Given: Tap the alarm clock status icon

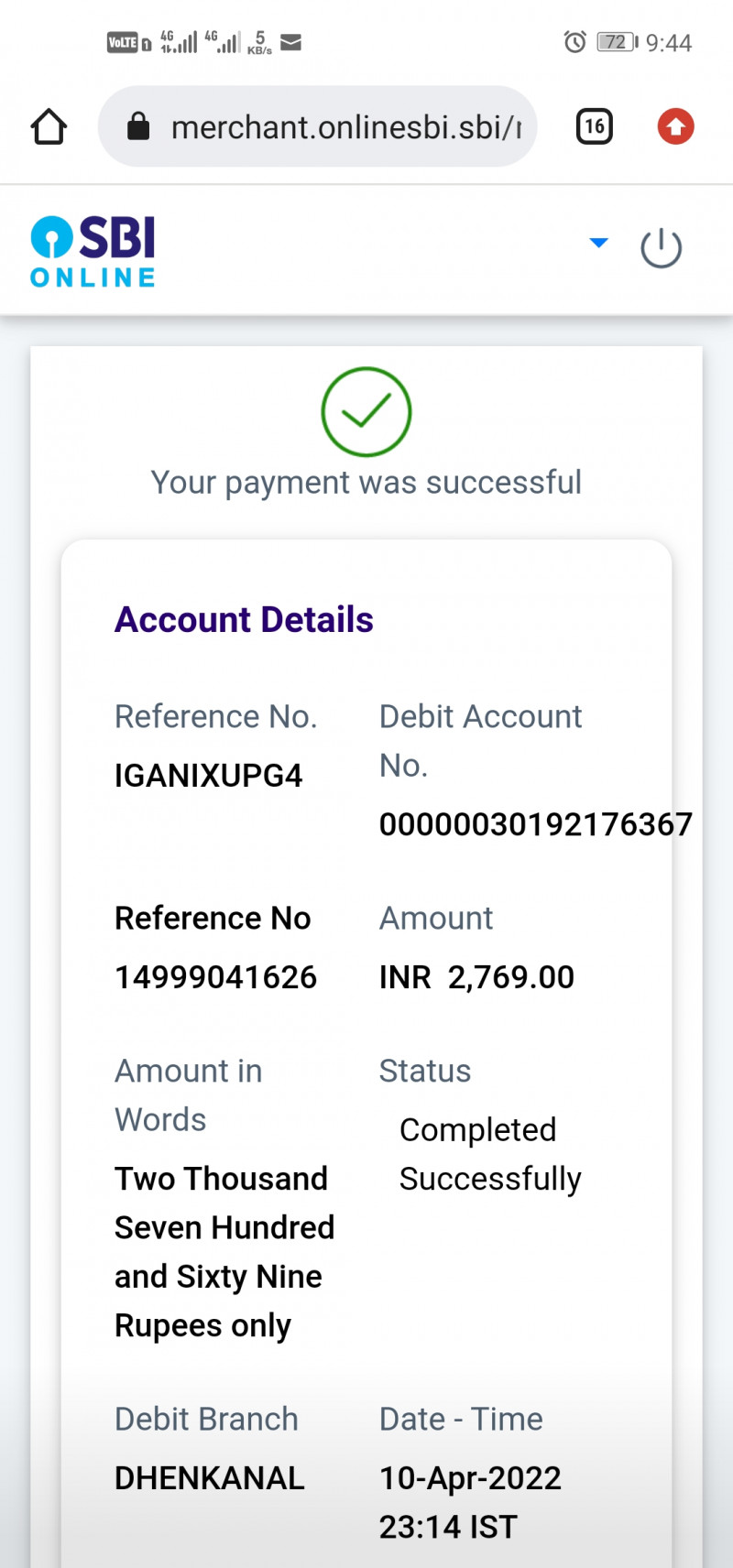Looking at the screenshot, I should coord(574,42).
